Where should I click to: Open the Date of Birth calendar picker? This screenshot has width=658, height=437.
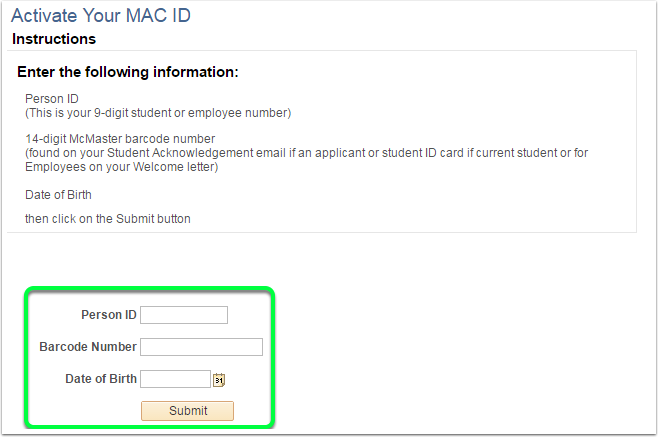(x=220, y=379)
